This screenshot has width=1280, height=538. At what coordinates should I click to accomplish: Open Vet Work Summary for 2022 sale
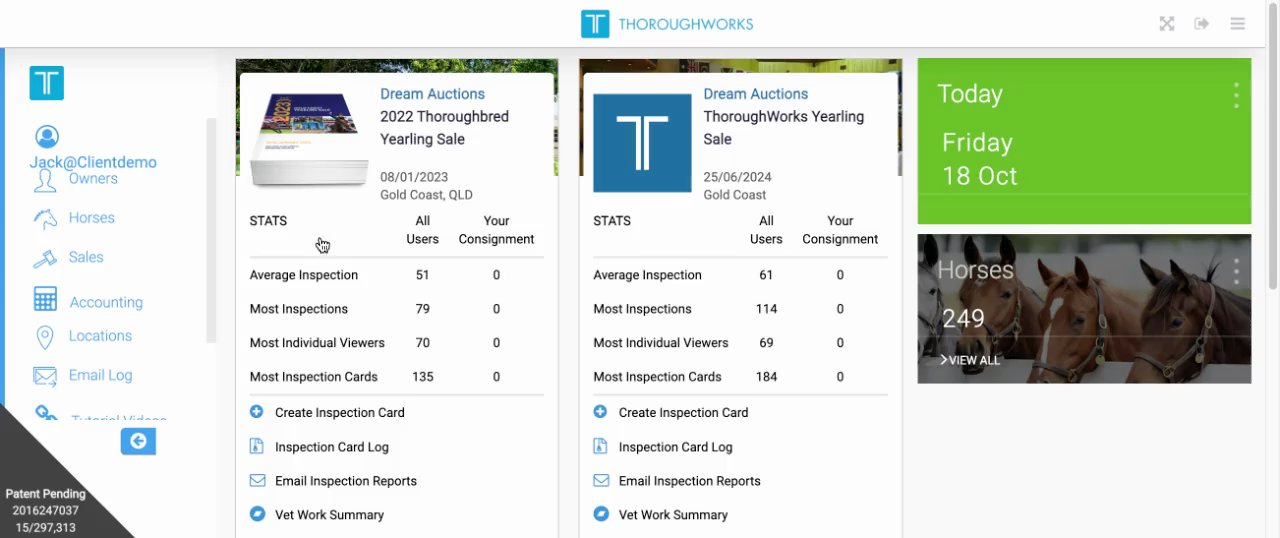click(x=329, y=515)
